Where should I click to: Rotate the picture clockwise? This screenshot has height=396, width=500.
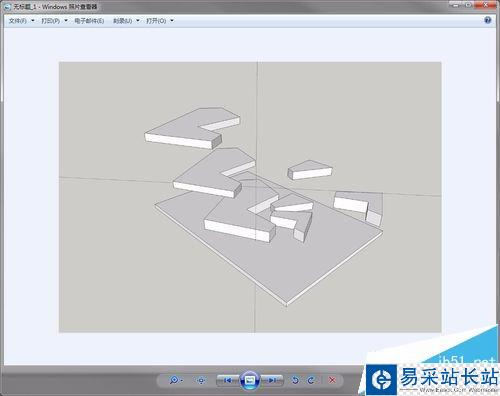click(311, 380)
